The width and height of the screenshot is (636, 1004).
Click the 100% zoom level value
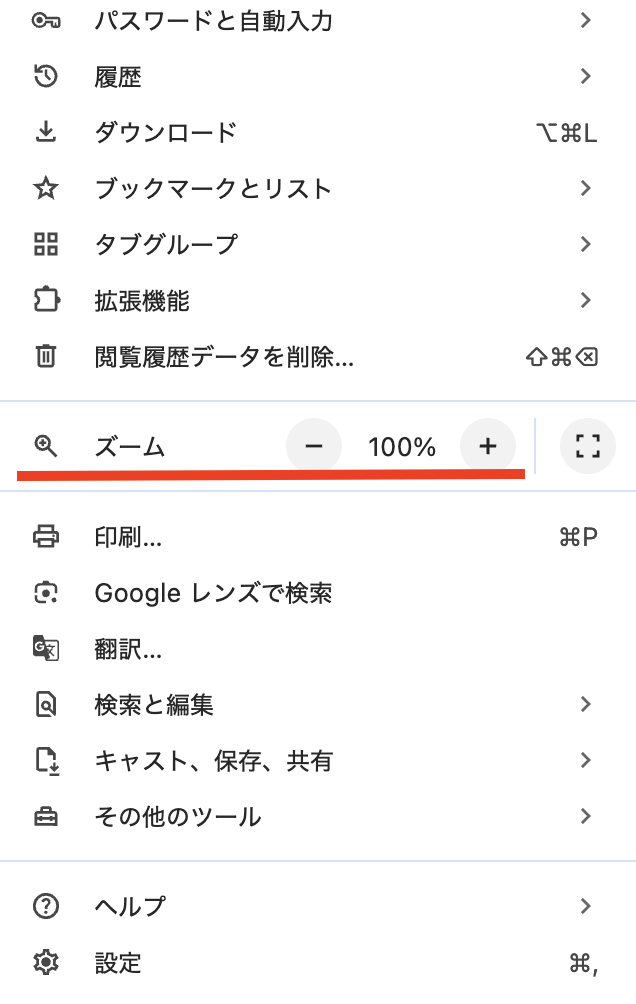tap(402, 446)
